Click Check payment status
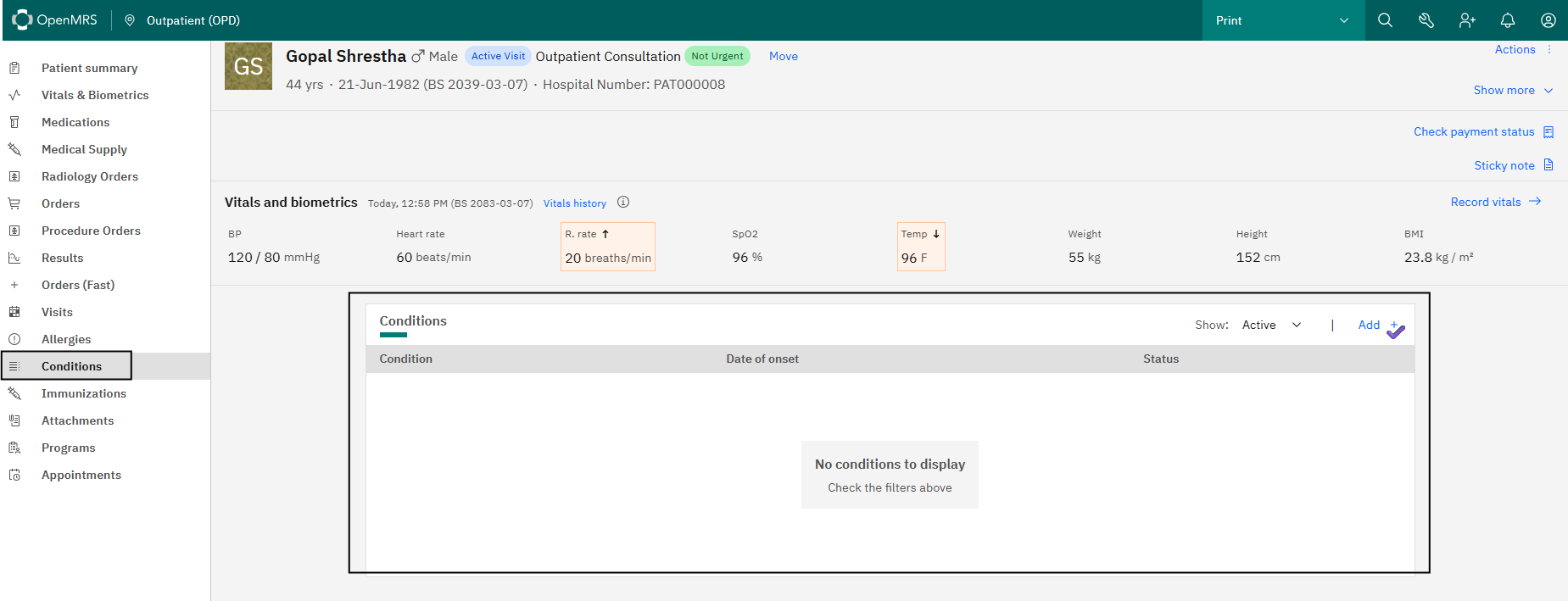This screenshot has width=1568, height=601. click(1483, 131)
